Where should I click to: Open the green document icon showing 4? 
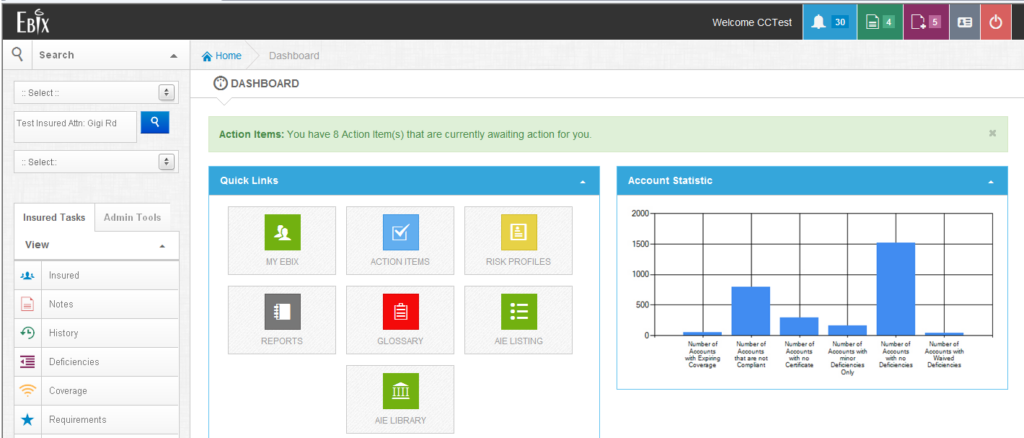click(x=880, y=22)
